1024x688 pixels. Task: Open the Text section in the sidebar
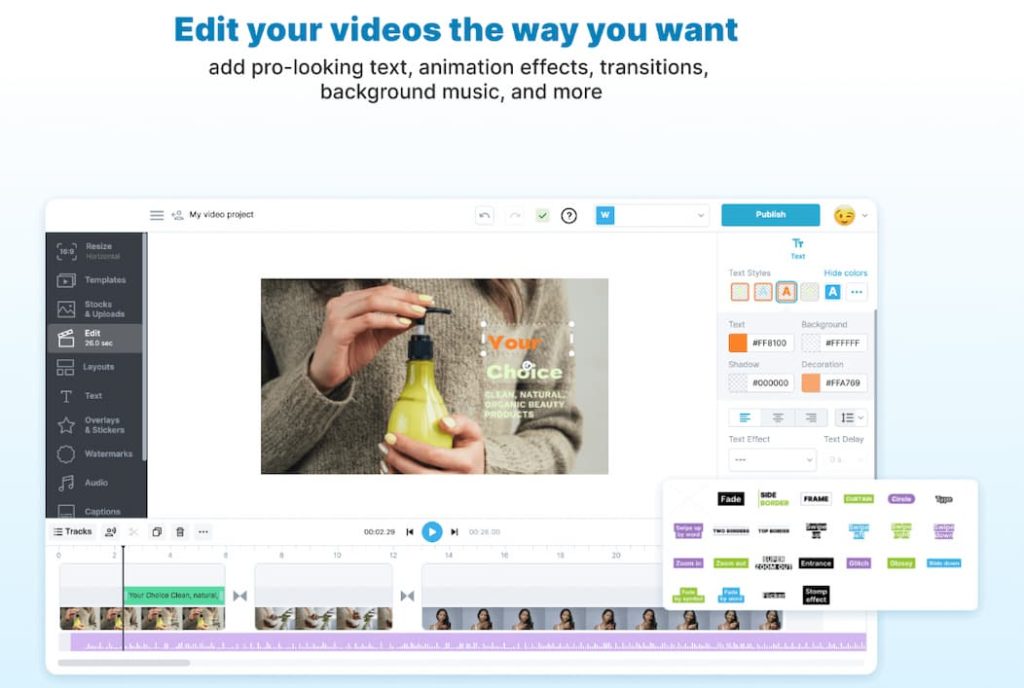pos(95,396)
